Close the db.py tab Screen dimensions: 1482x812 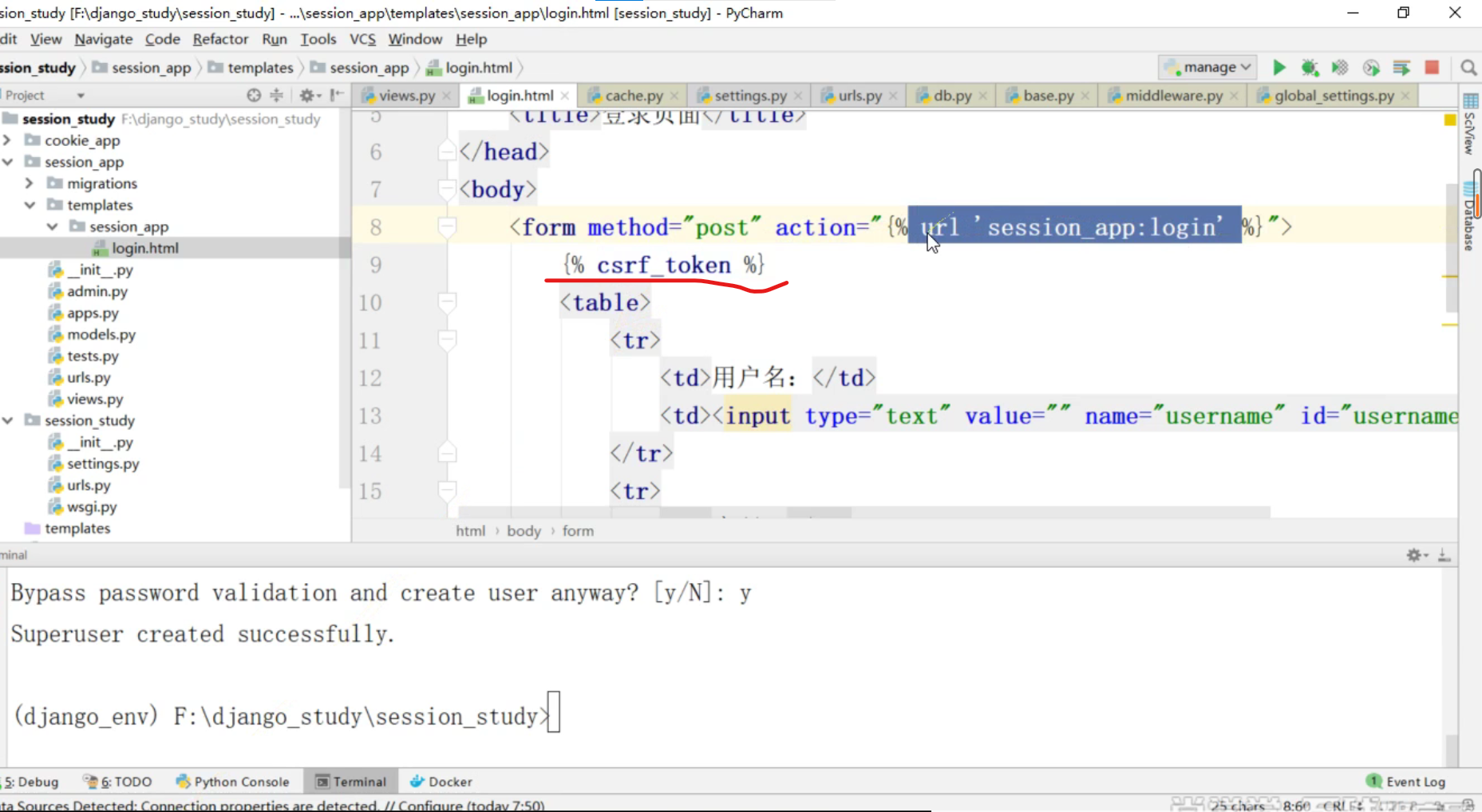[x=983, y=96]
